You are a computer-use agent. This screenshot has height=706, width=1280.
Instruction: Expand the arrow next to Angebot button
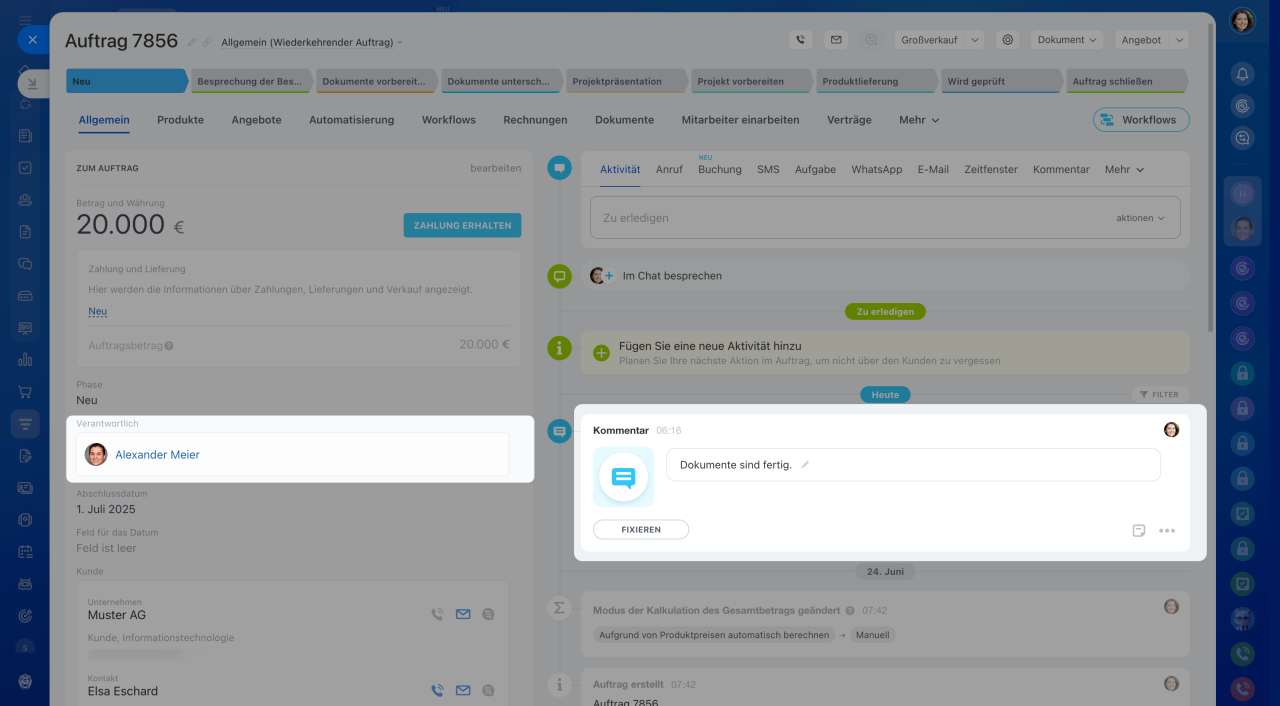click(x=1179, y=40)
